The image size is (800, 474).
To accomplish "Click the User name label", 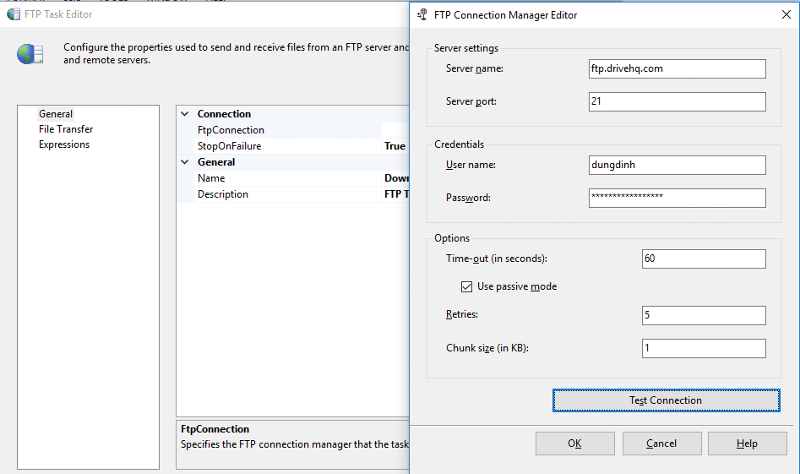I will click(x=470, y=165).
